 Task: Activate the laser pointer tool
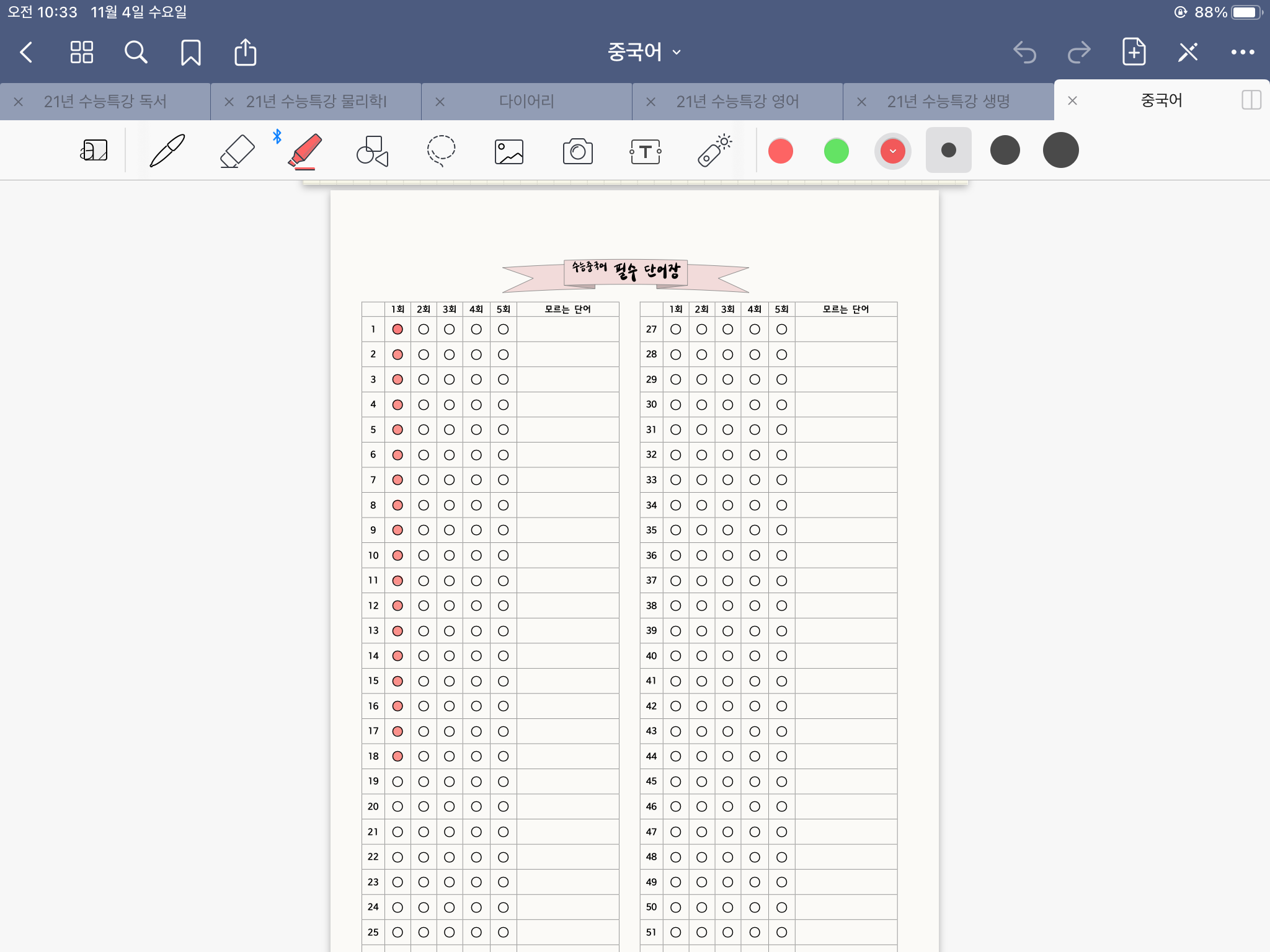coord(714,151)
